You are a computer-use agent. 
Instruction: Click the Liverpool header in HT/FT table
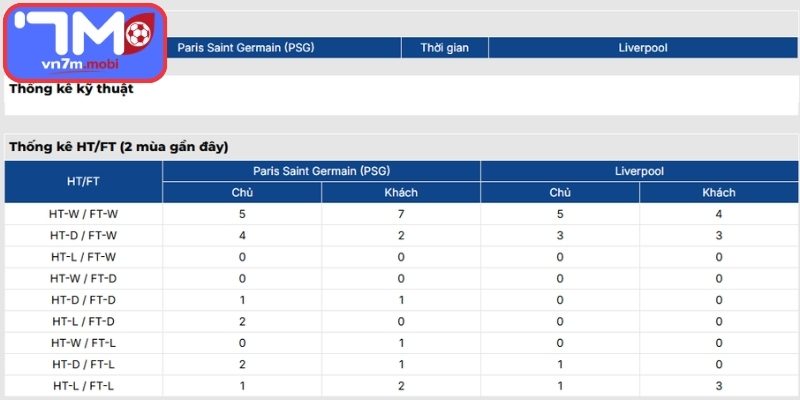coord(640,171)
